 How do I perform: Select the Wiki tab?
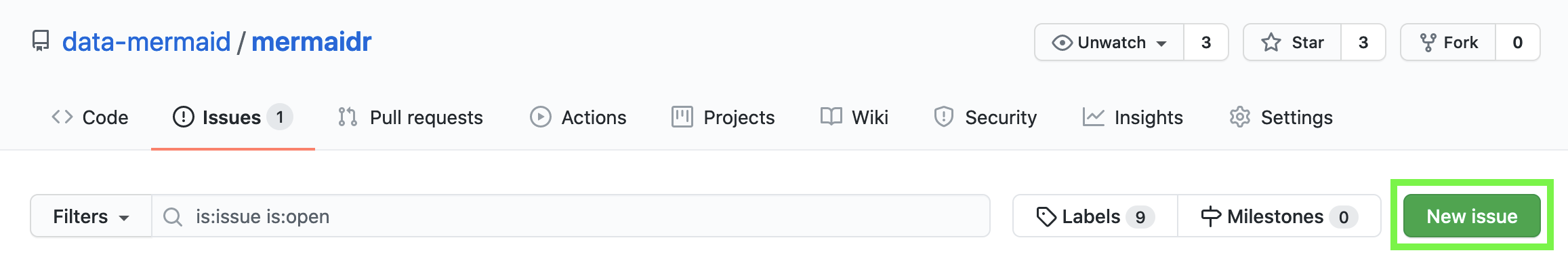854,117
